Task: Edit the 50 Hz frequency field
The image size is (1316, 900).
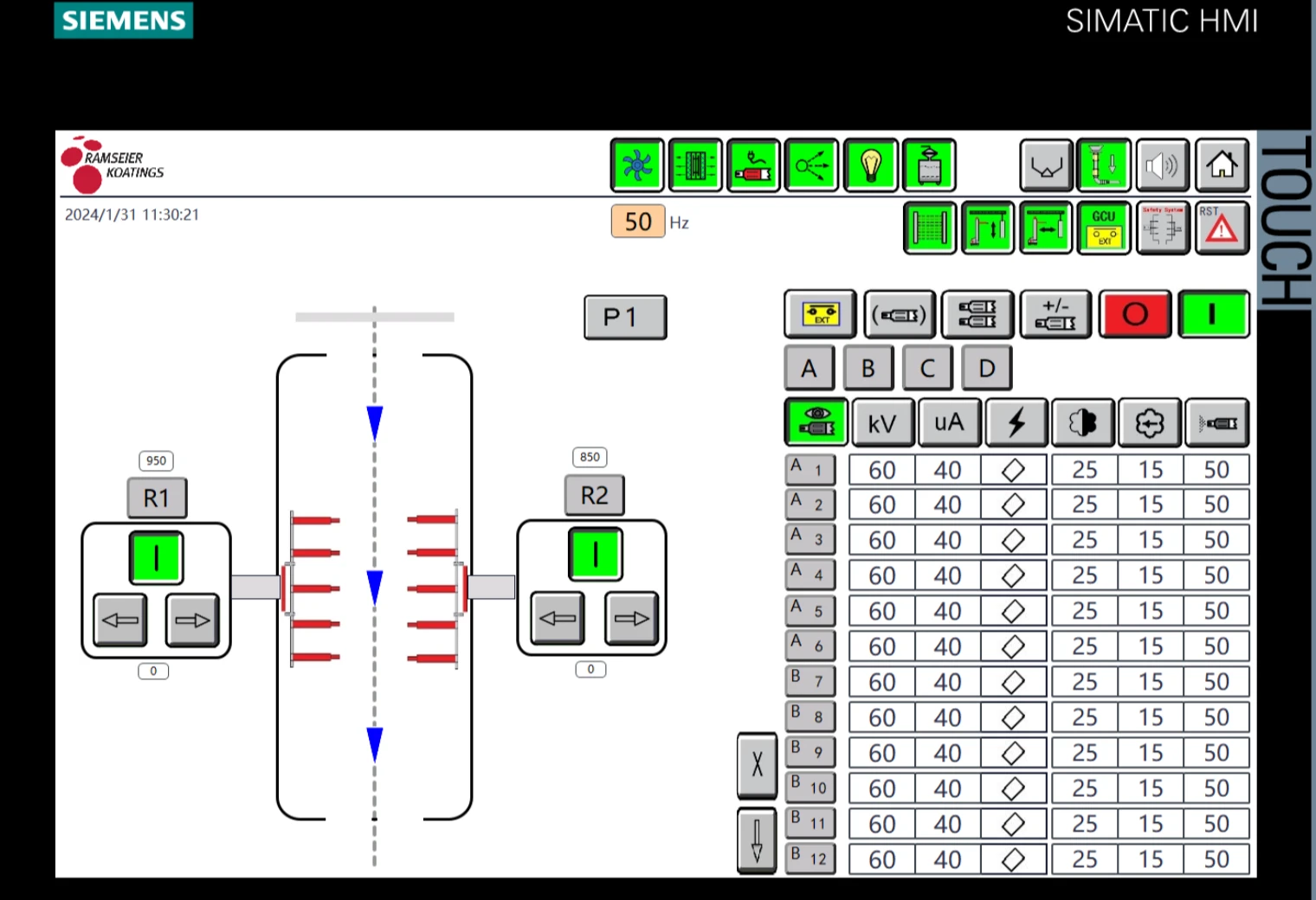Action: (x=638, y=222)
